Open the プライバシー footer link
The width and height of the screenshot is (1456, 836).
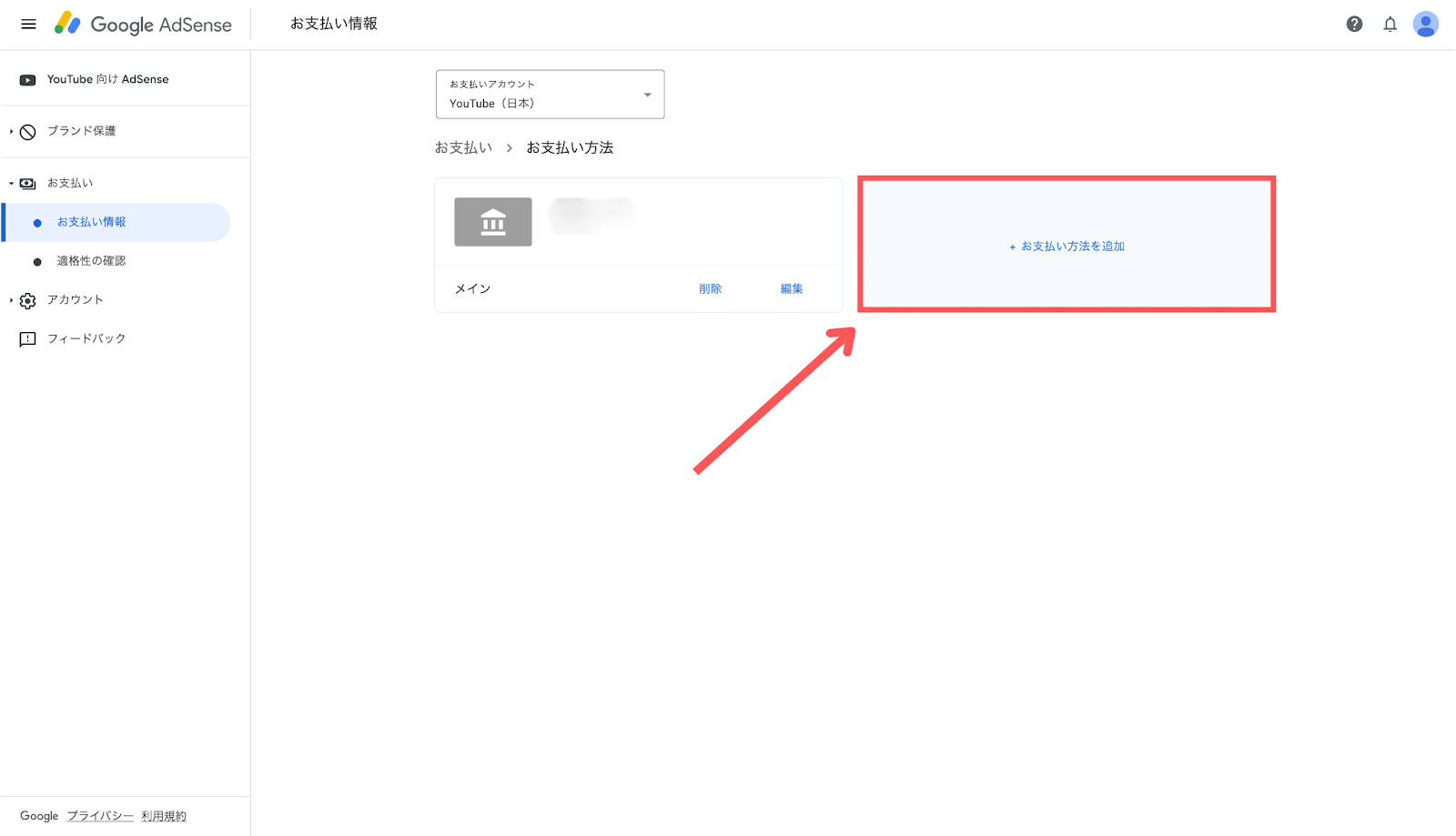coord(100,816)
